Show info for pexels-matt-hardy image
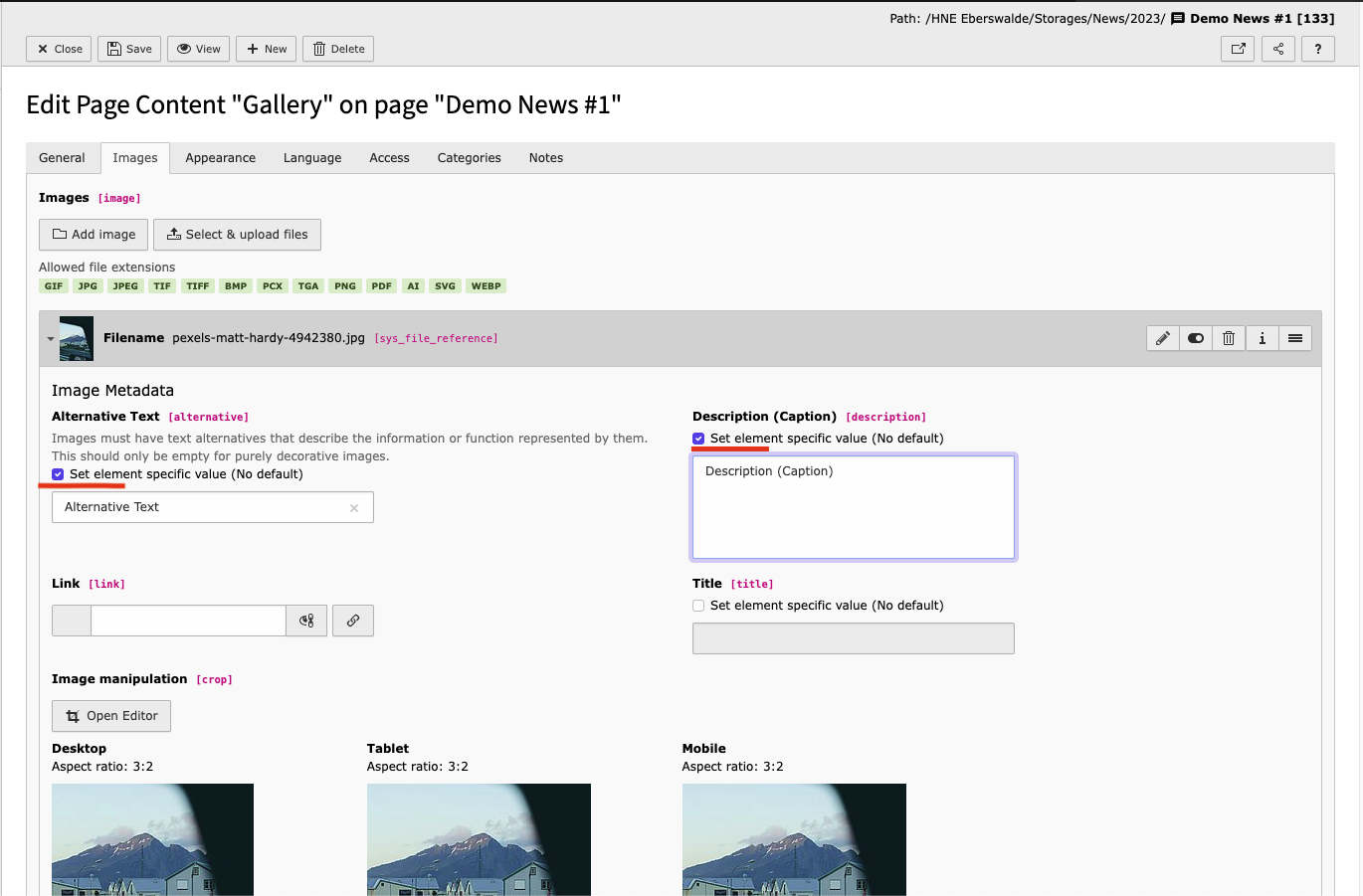 [x=1262, y=338]
